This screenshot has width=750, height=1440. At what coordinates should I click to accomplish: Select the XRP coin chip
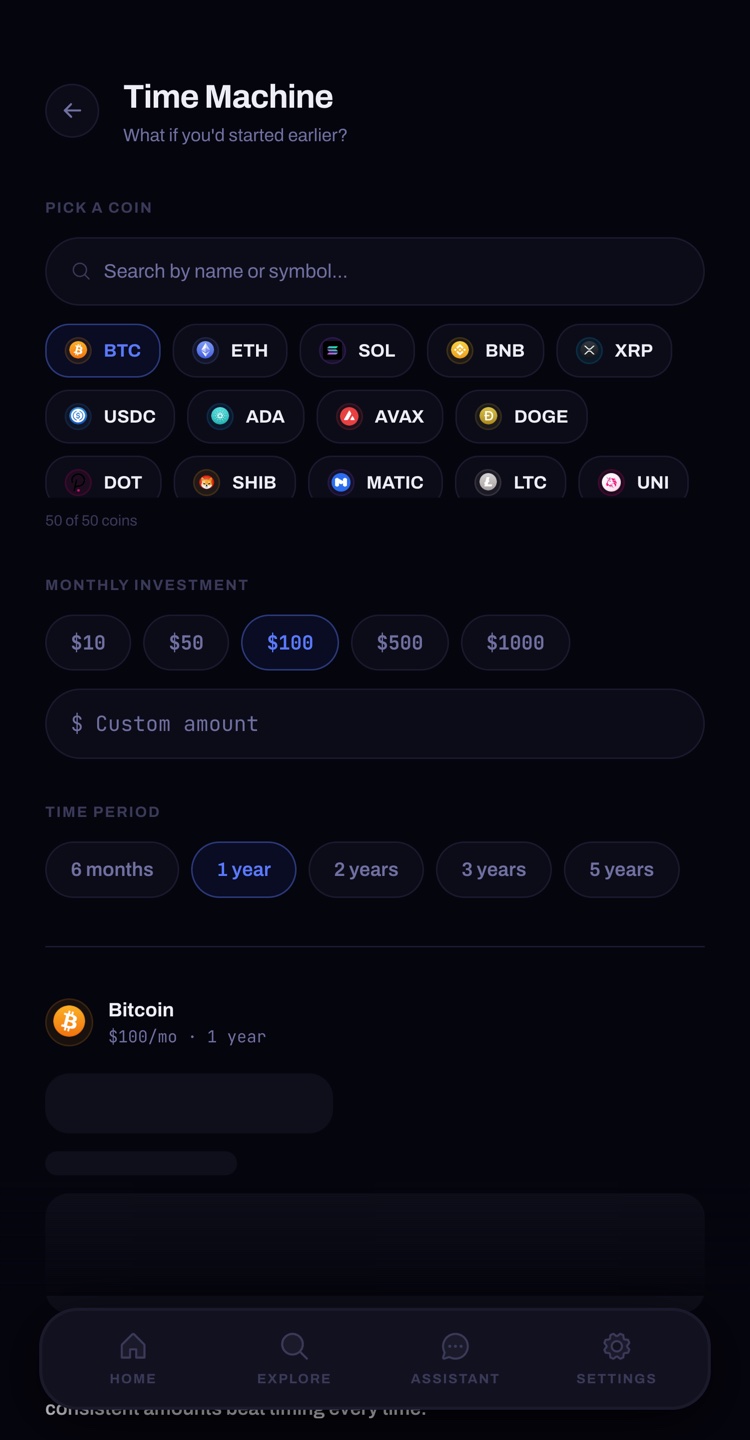pyautogui.click(x=614, y=350)
